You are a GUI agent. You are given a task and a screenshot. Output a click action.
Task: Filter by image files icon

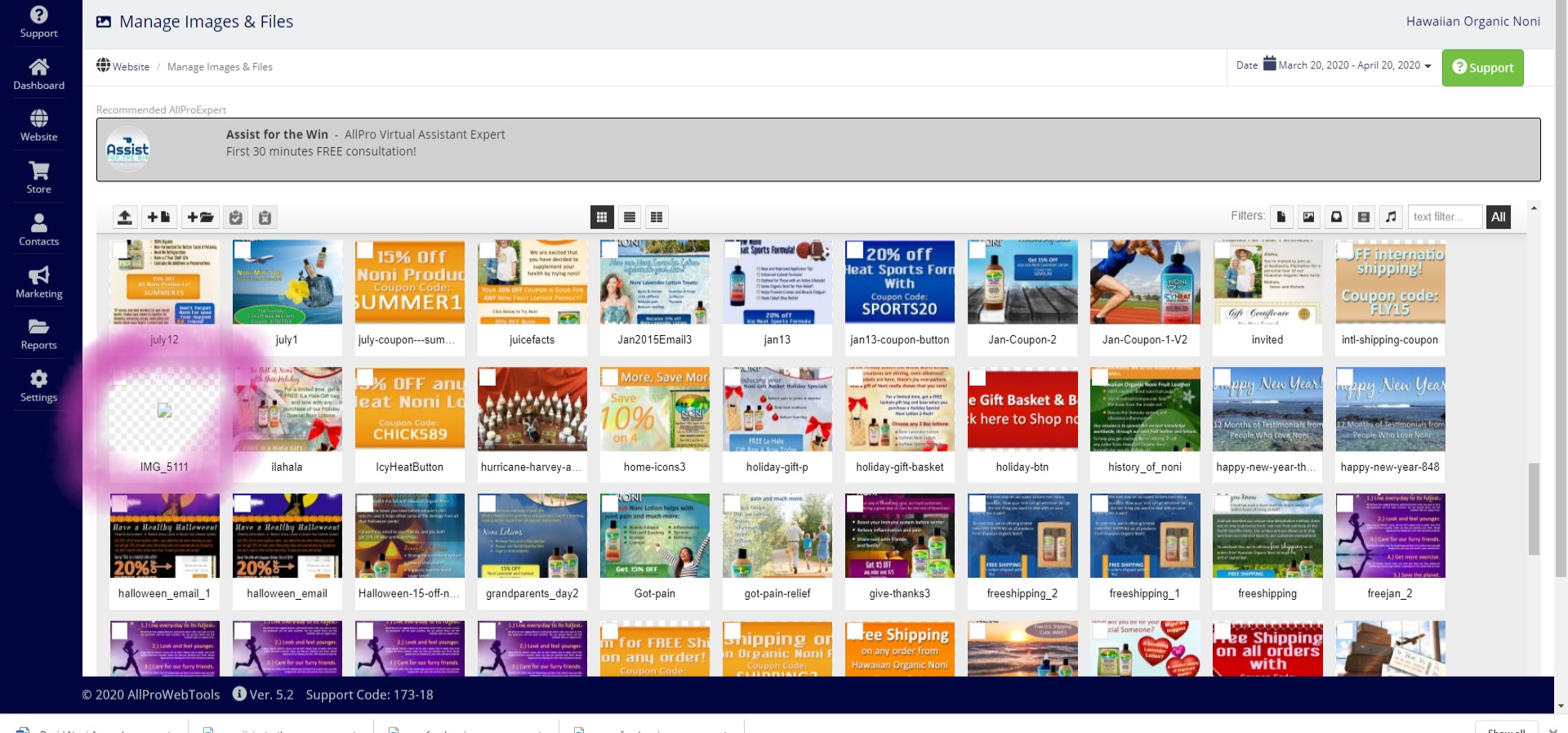pyautogui.click(x=1309, y=217)
